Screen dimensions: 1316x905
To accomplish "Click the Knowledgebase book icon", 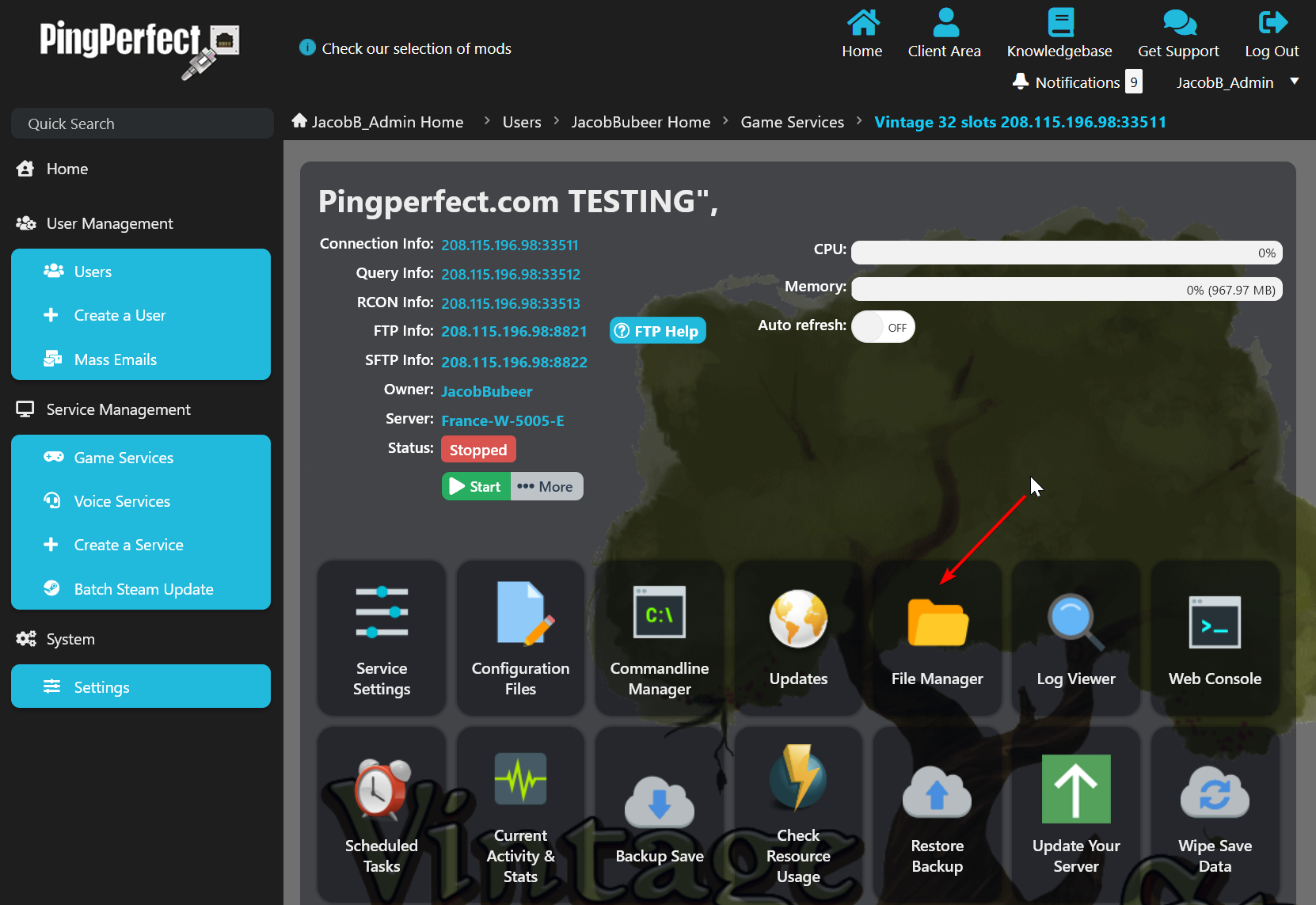I will 1060,22.
